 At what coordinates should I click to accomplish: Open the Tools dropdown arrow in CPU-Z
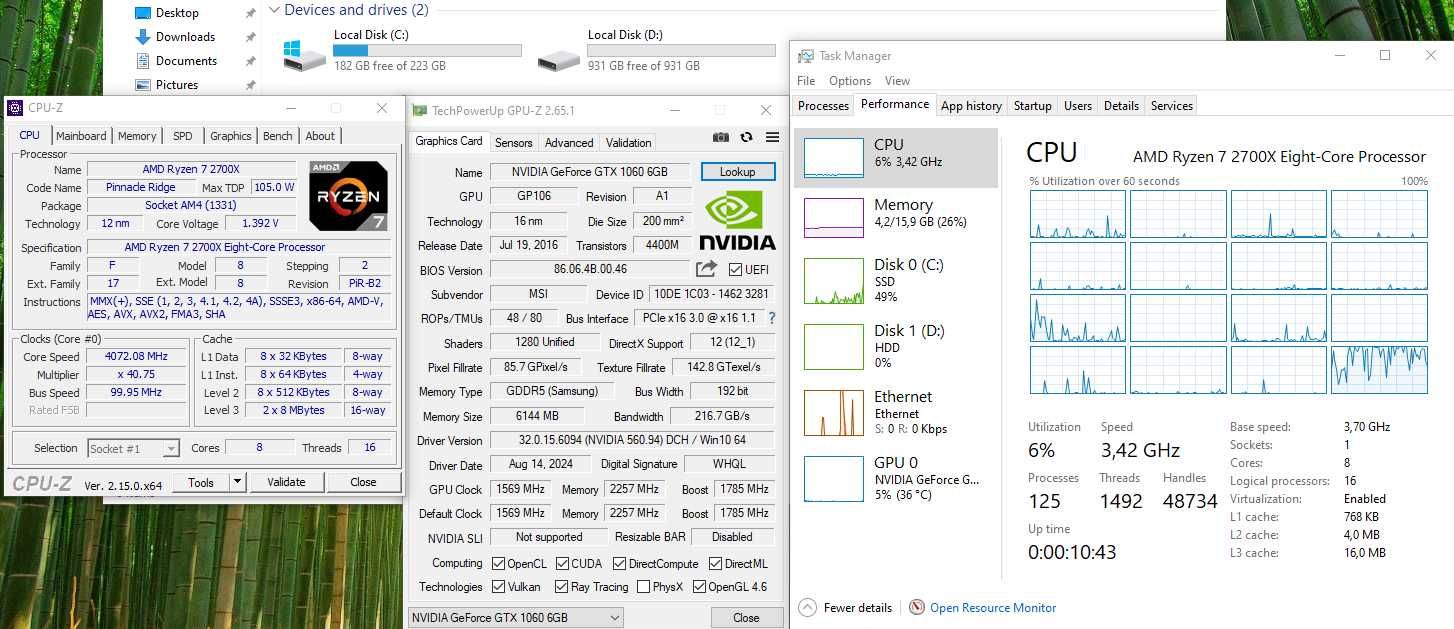(x=237, y=482)
